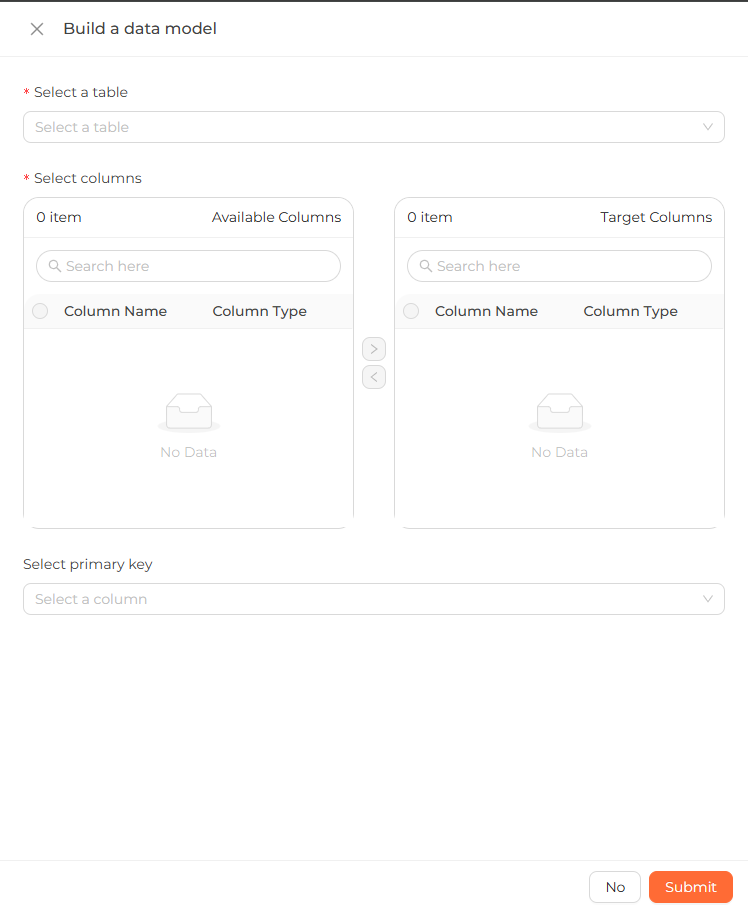Click the Select columns label

[x=87, y=178]
